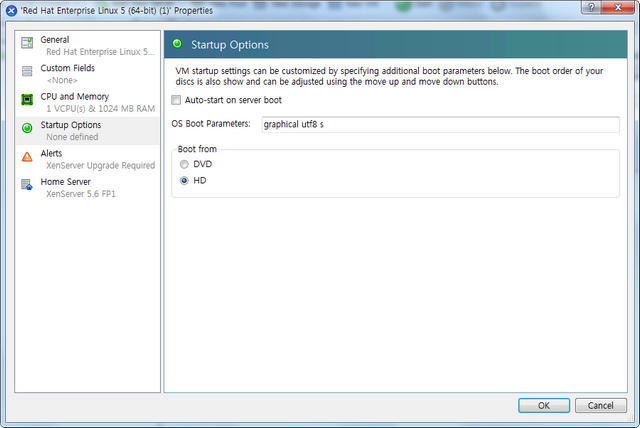Click the '1 VCPU(s) & 1024 MB RAM' text

pyautogui.click(x=100, y=109)
